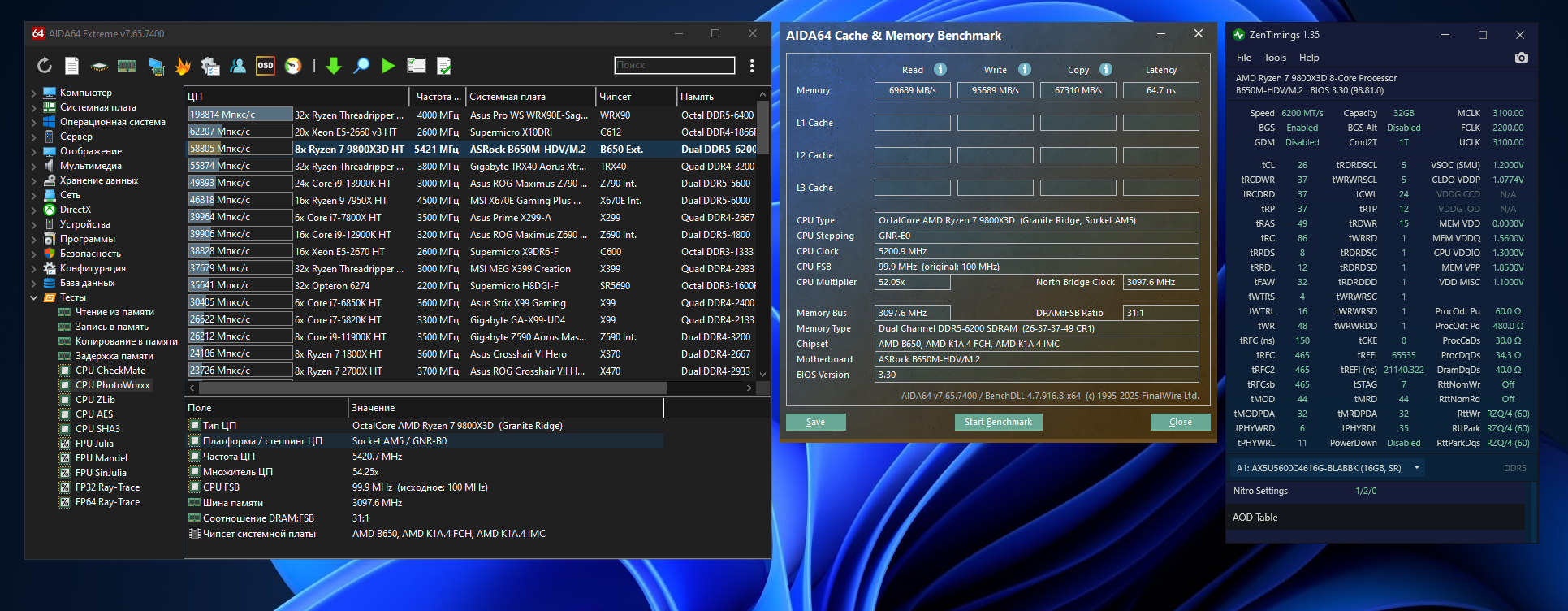Click the Nitro Settings row in ZenTimings

[x=1378, y=491]
